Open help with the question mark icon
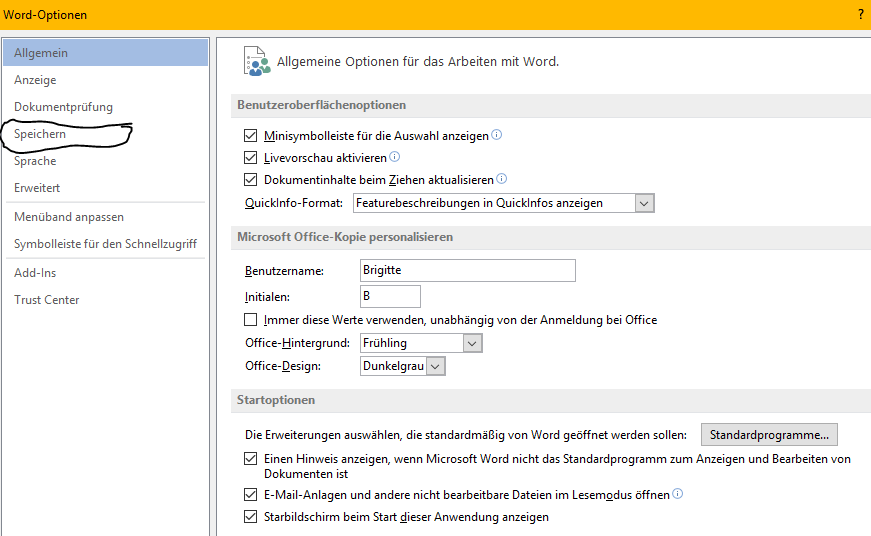Viewport: 871px width, 536px height. (x=861, y=15)
